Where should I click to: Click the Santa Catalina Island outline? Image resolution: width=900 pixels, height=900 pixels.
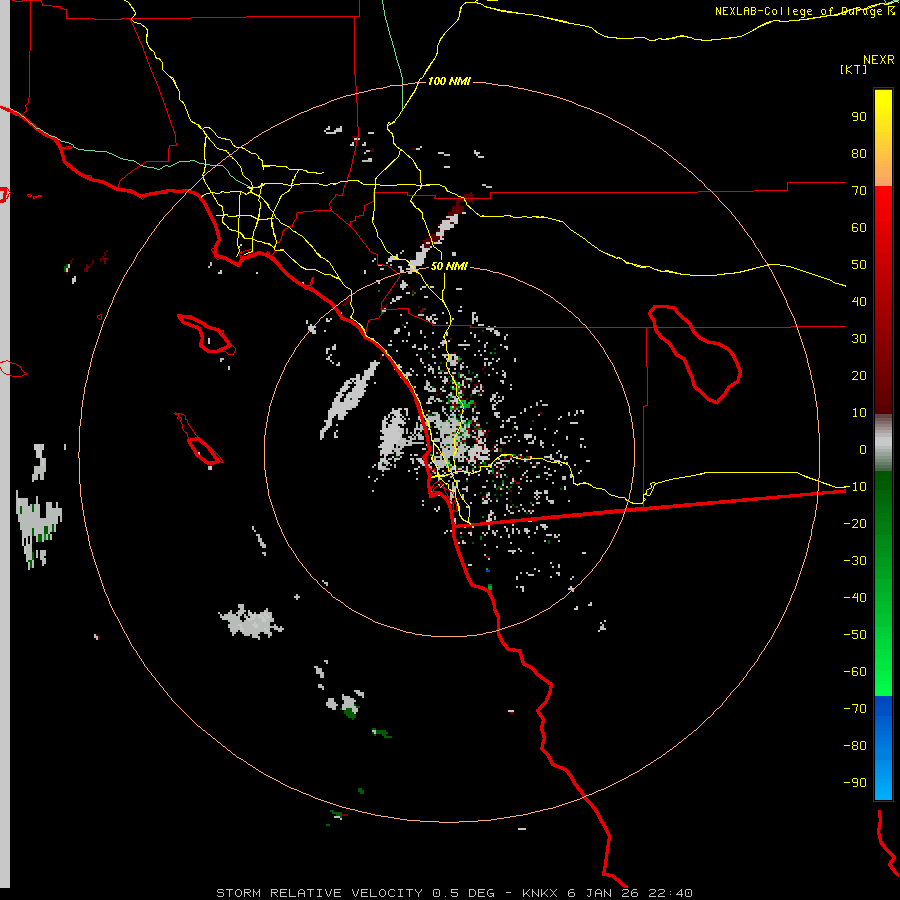(x=206, y=333)
